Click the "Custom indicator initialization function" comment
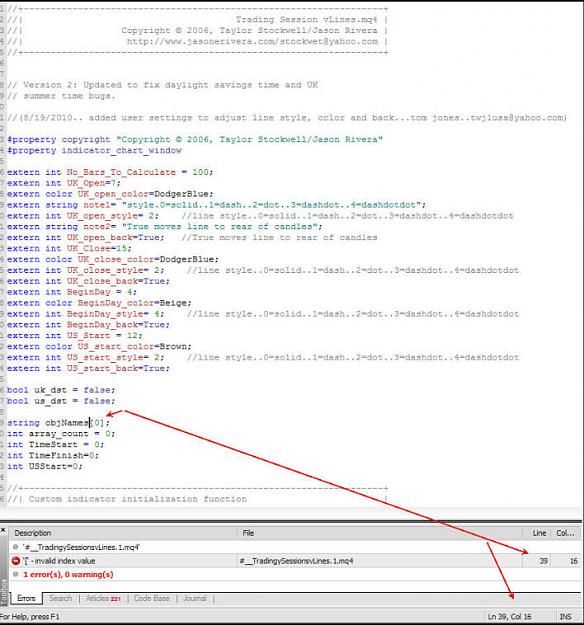Screen dimensions: 584x625 point(138,499)
